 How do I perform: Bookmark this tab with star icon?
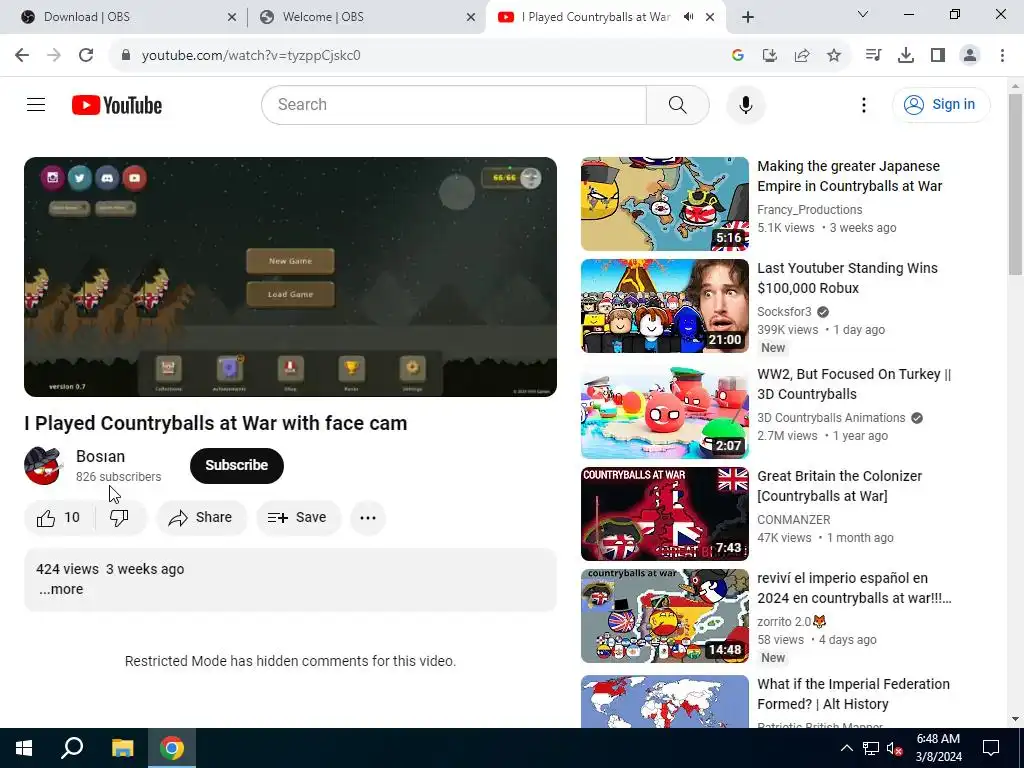[x=834, y=56]
